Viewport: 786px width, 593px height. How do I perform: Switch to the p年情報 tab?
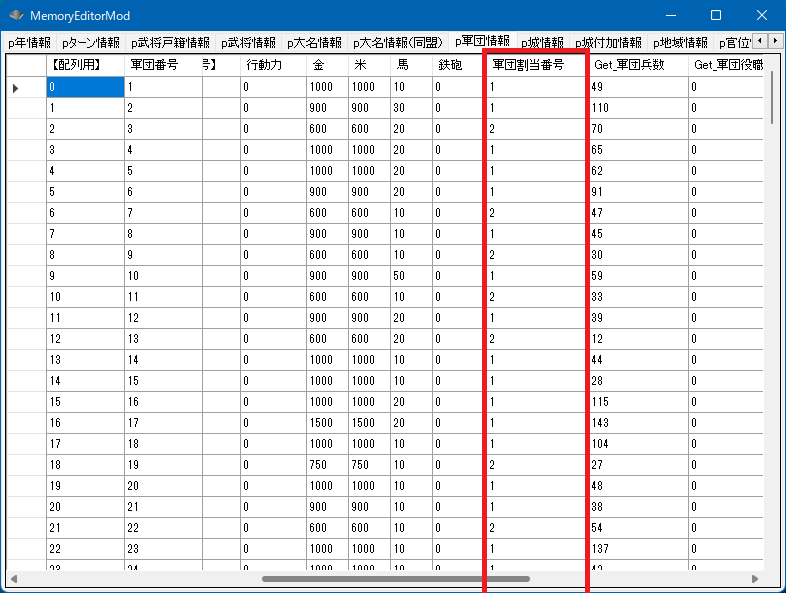pos(29,43)
